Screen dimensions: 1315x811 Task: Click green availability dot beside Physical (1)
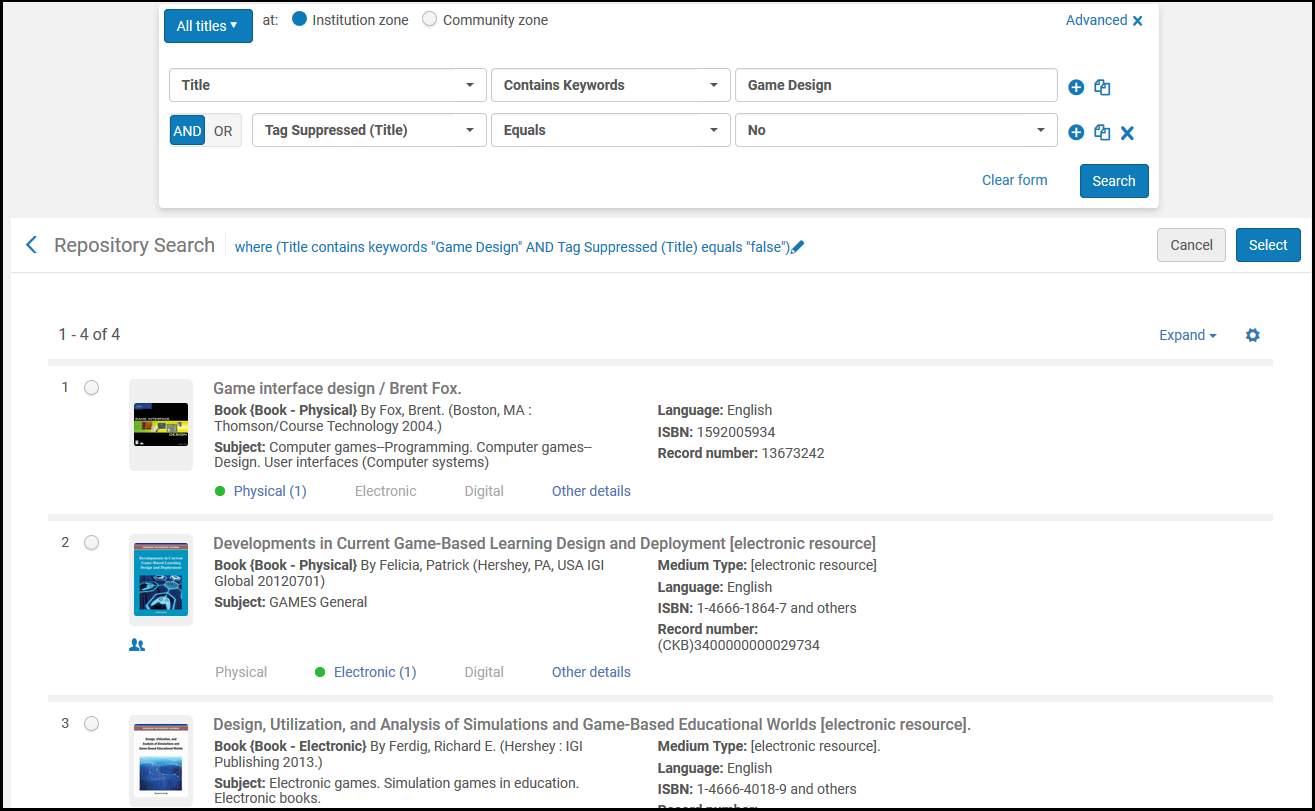point(220,491)
